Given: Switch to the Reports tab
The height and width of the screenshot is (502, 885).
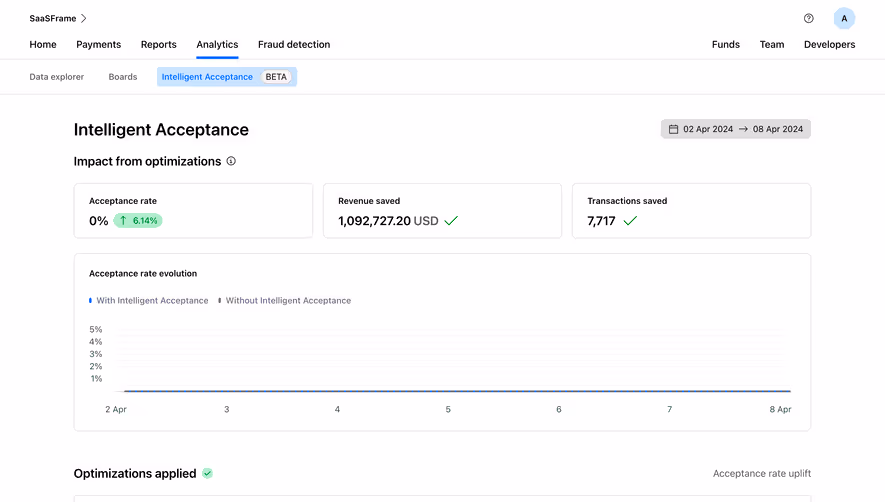Looking at the screenshot, I should [159, 45].
